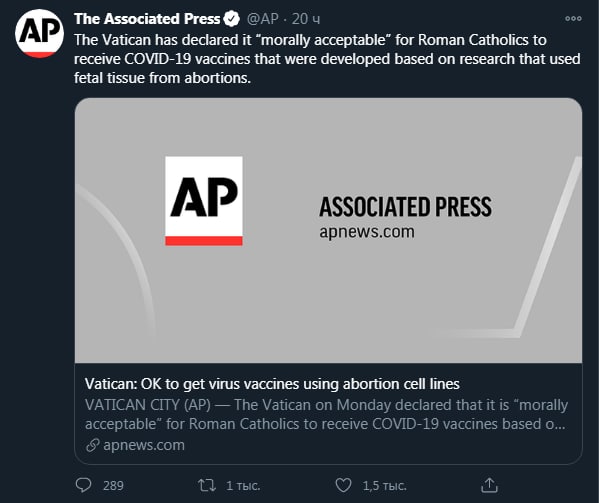Click the VATICAN CITY article description text

(x=327, y=414)
